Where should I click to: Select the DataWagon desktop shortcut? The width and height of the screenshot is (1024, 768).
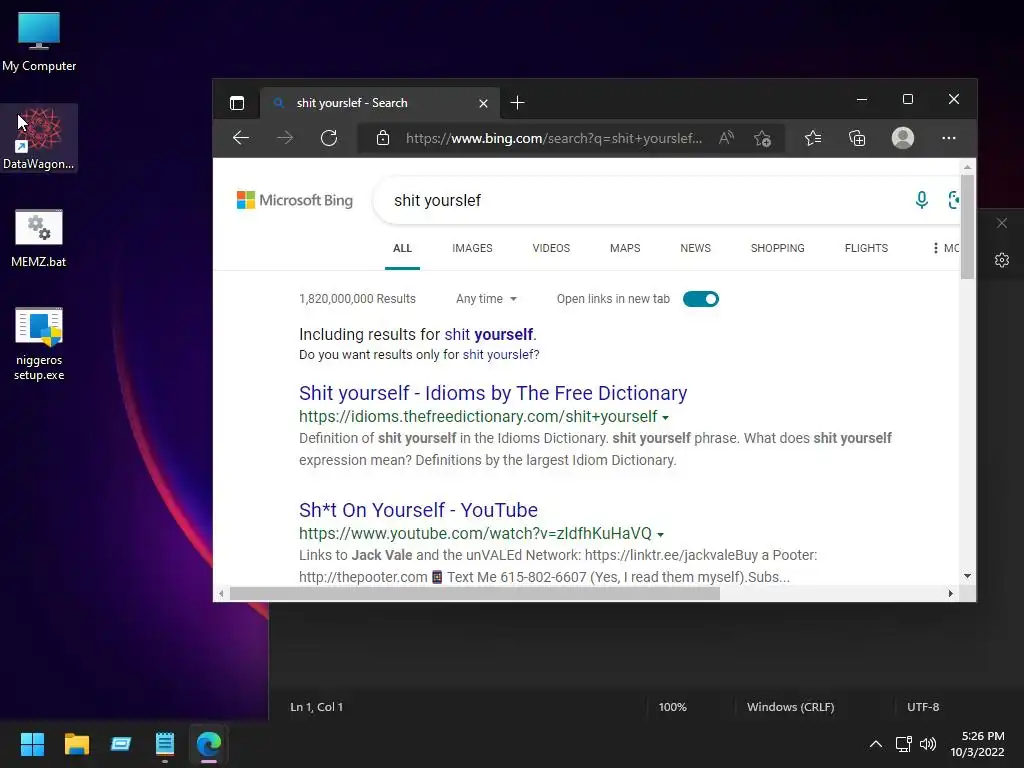[39, 138]
